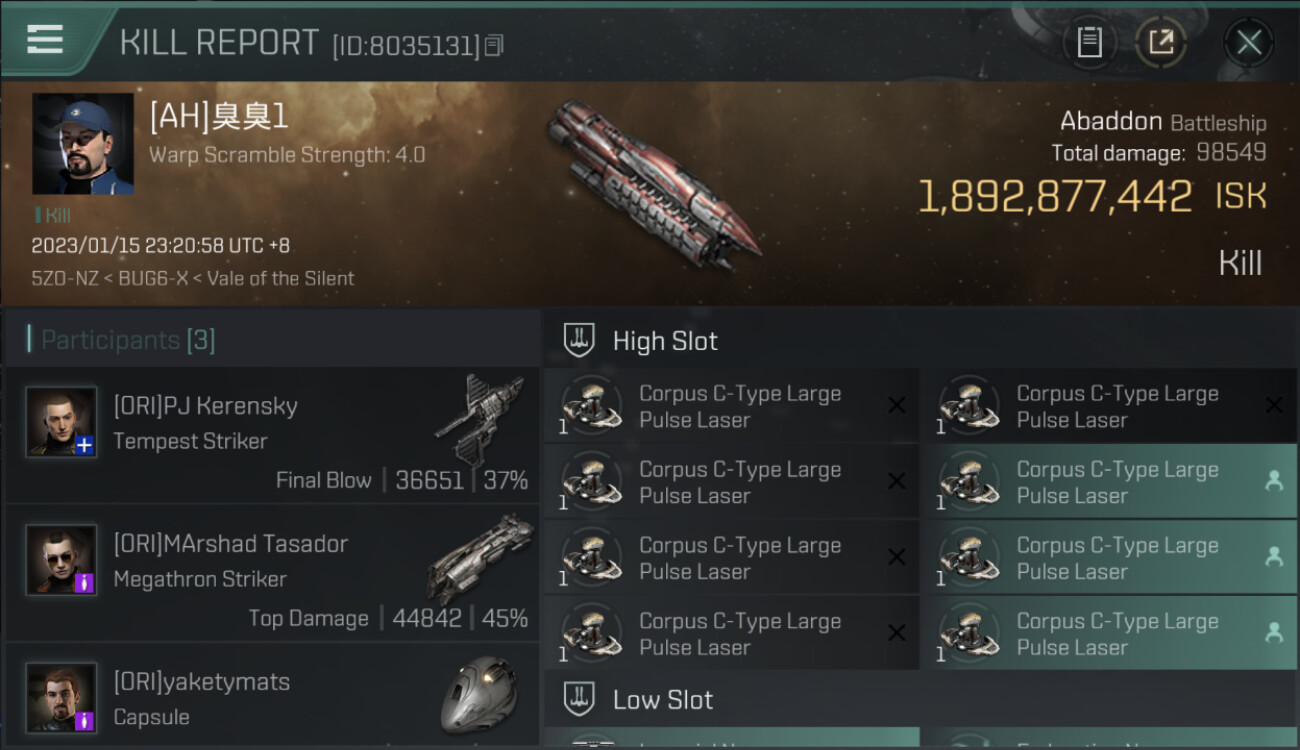Open the clipboard notes icon
Image resolution: width=1300 pixels, height=750 pixels.
coord(1089,42)
